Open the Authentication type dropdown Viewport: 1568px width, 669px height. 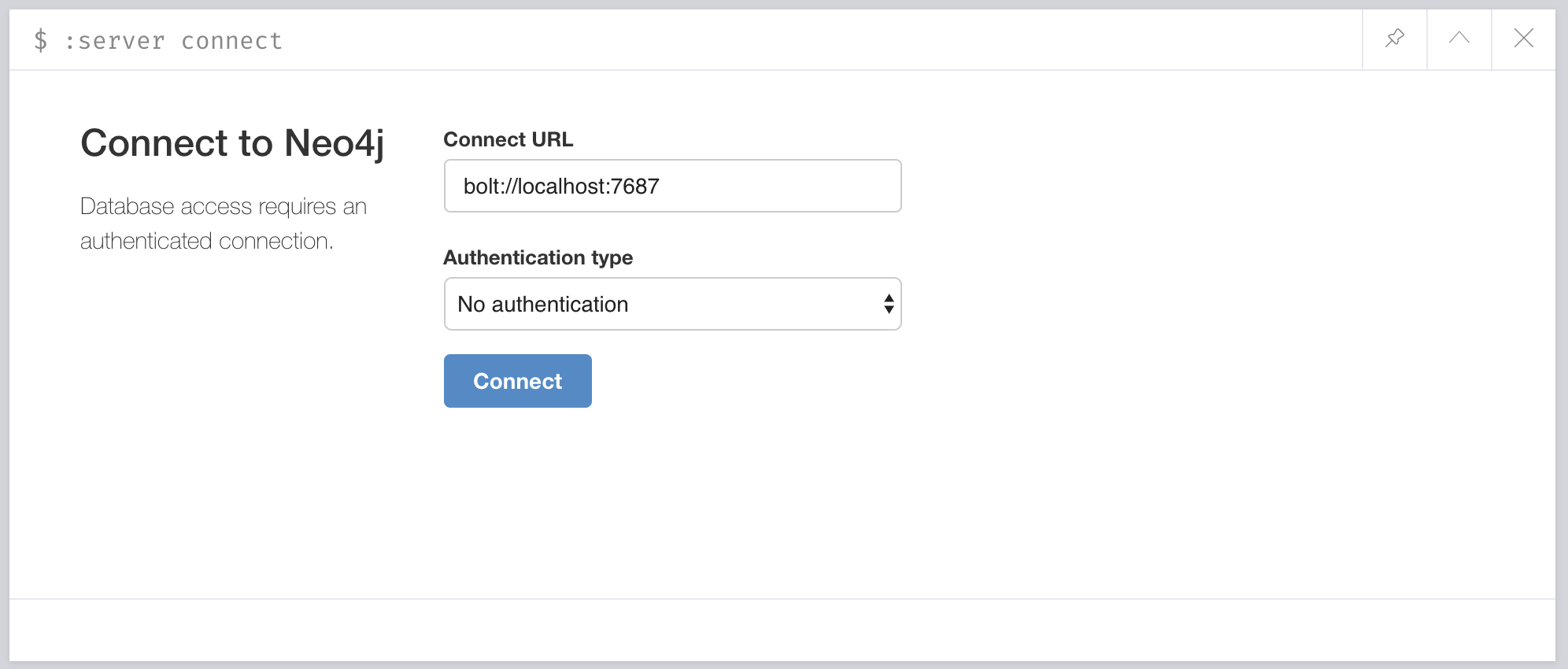(x=672, y=304)
